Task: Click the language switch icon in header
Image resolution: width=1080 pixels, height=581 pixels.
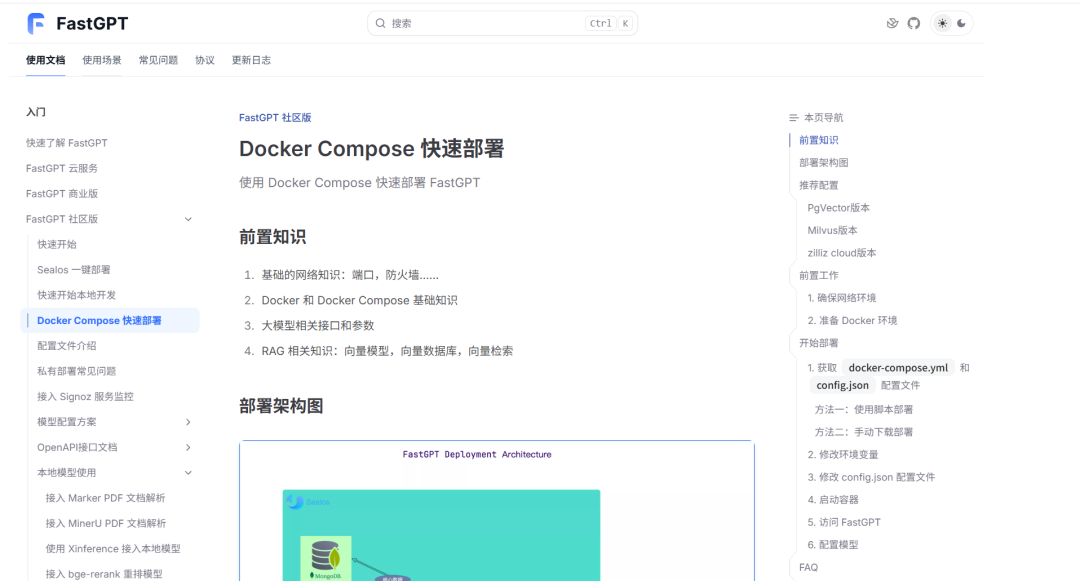Action: [x=892, y=23]
